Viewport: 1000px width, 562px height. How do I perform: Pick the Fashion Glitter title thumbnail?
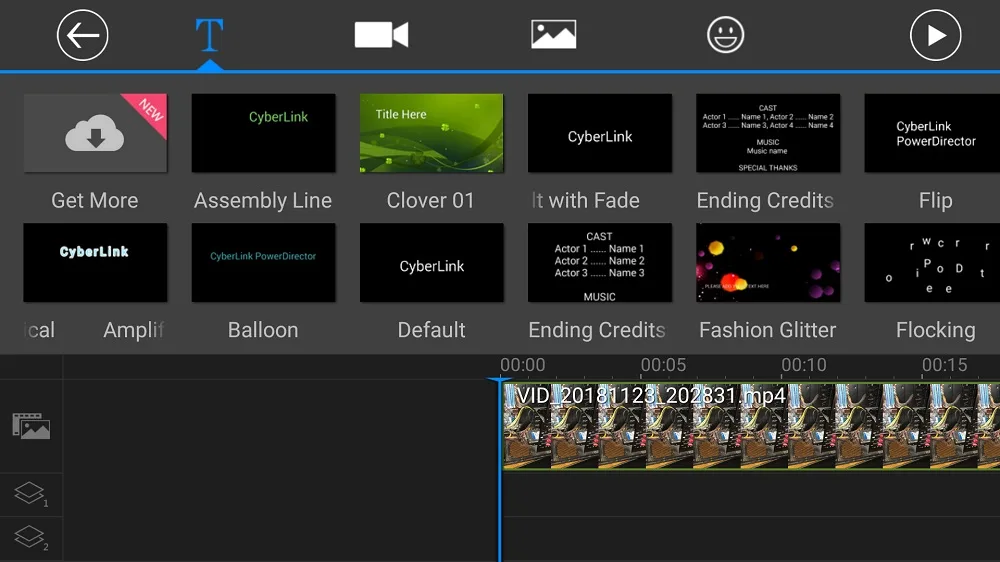click(768, 262)
